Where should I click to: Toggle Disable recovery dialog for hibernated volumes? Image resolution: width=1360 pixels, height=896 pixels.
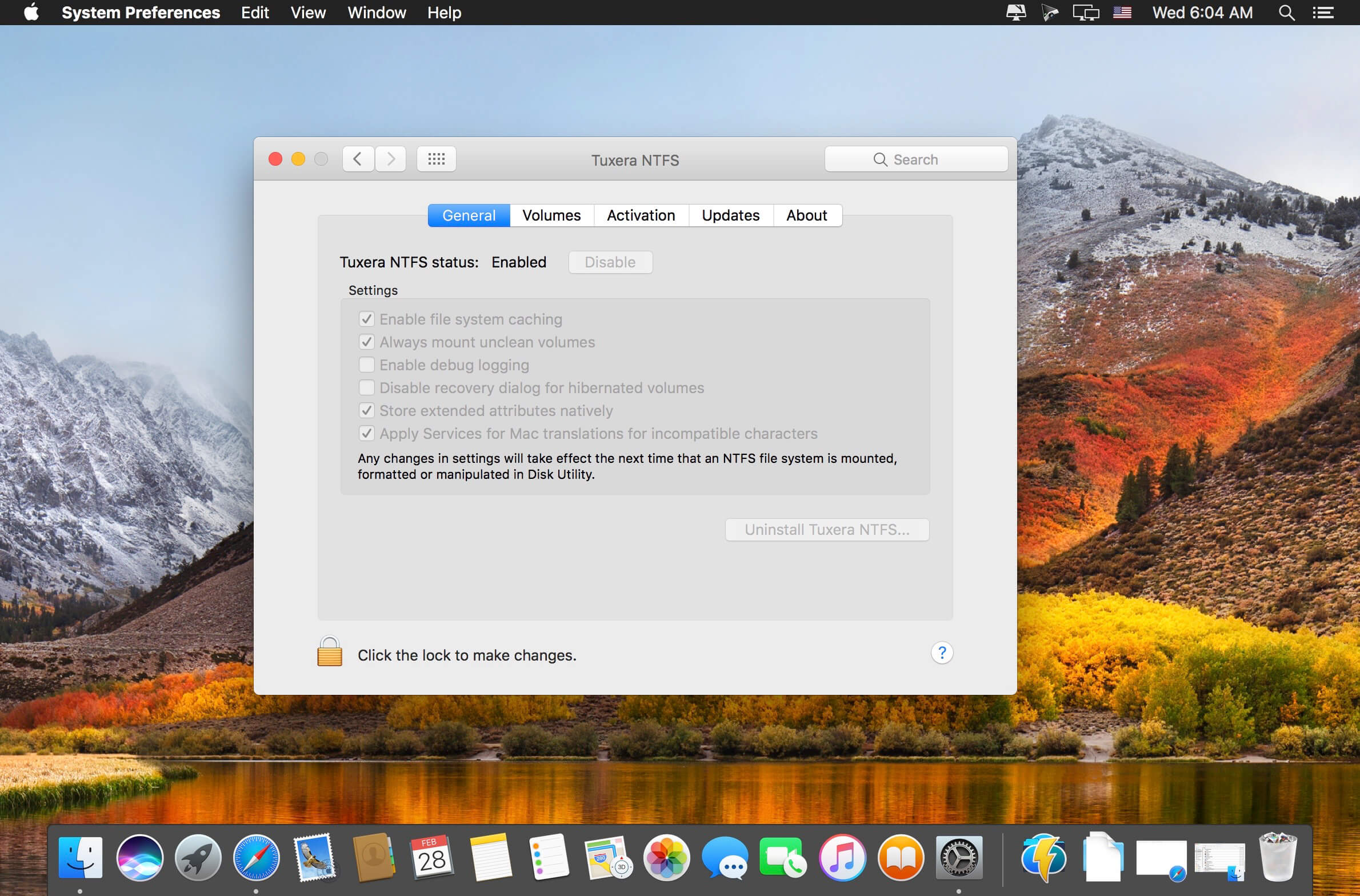[x=365, y=387]
